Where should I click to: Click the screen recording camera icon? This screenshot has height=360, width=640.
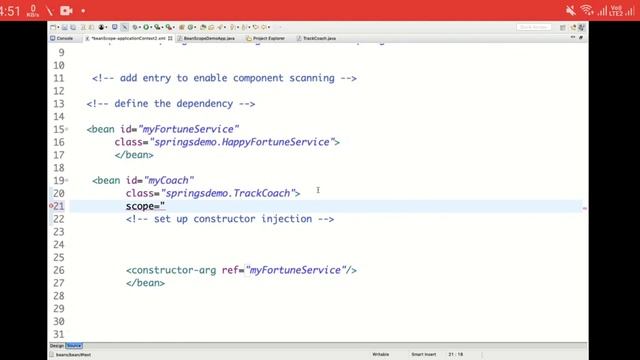point(66,11)
